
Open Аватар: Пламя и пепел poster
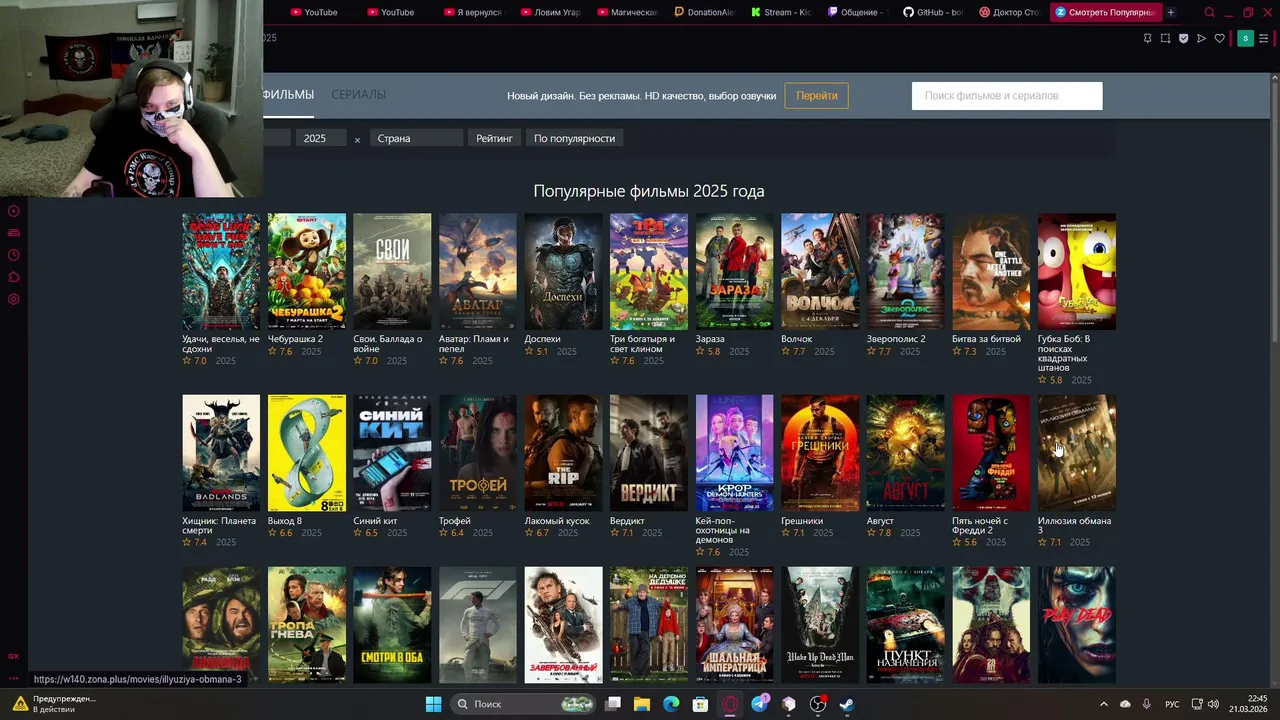coord(478,271)
